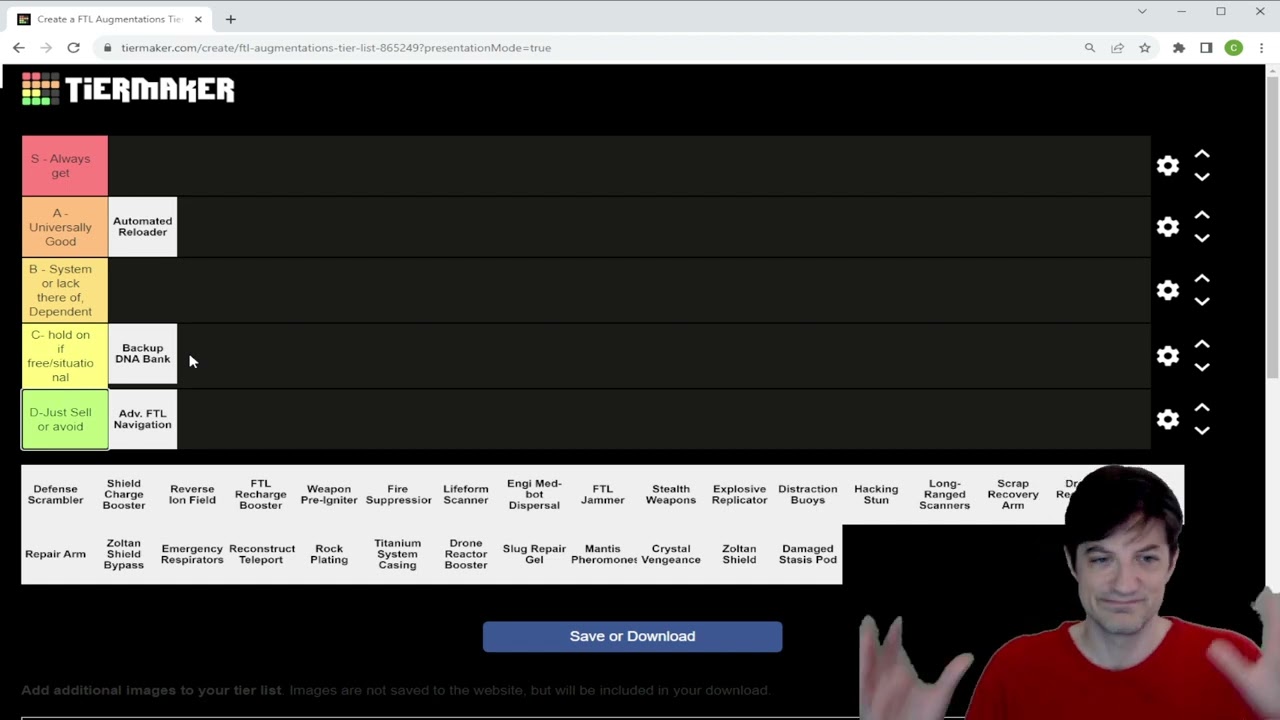Select the Engi Med-bot Dispersal tile

click(534, 495)
